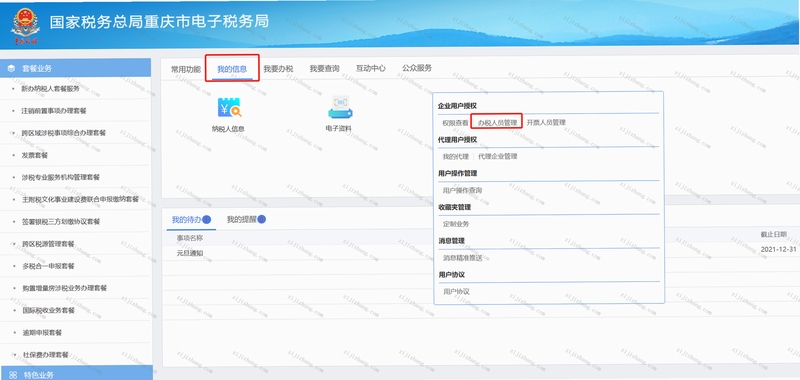Select 跨区域涉税事项综合办理套餐
The height and width of the screenshot is (380, 800).
tap(63, 133)
